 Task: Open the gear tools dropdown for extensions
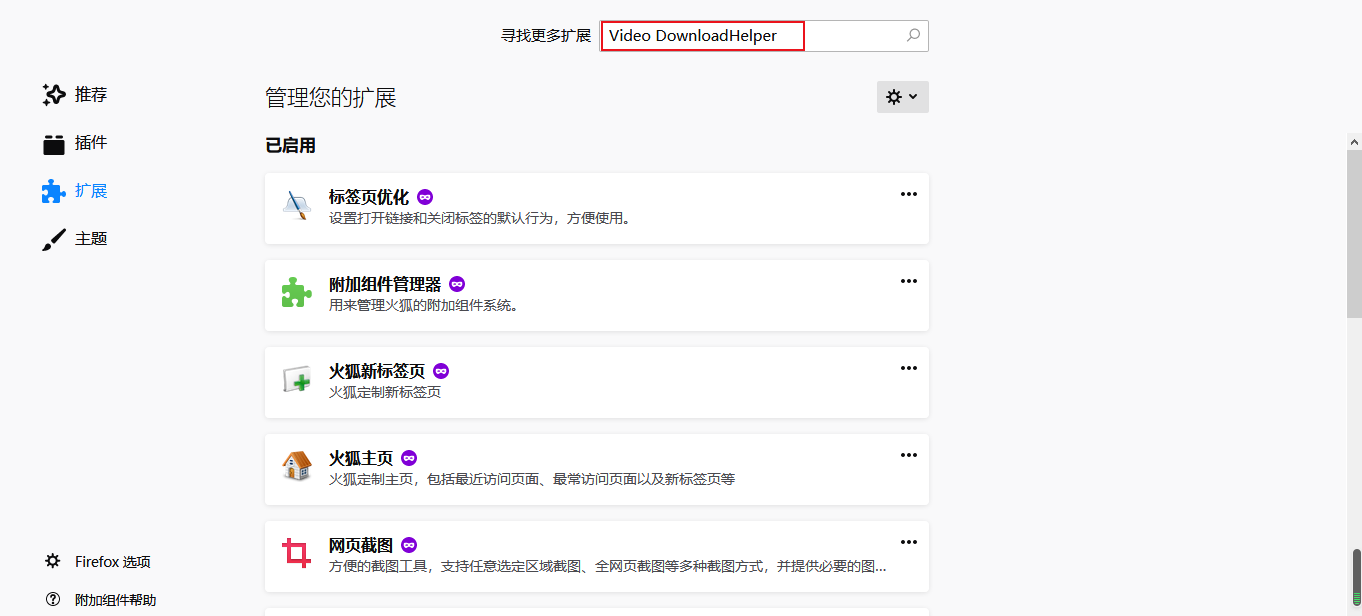[903, 97]
